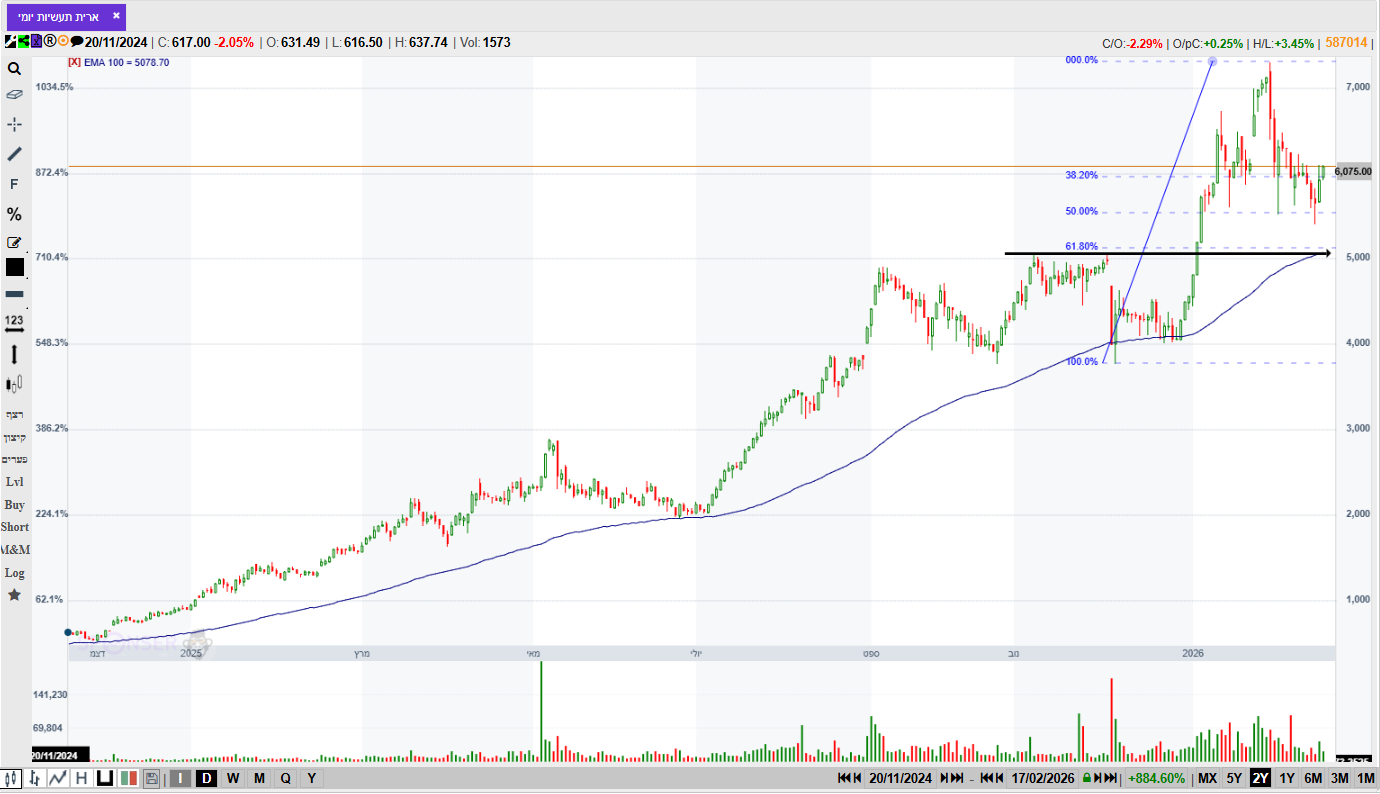Click the Buy button in the sidebar
This screenshot has height=794, width=1380.
click(14, 505)
